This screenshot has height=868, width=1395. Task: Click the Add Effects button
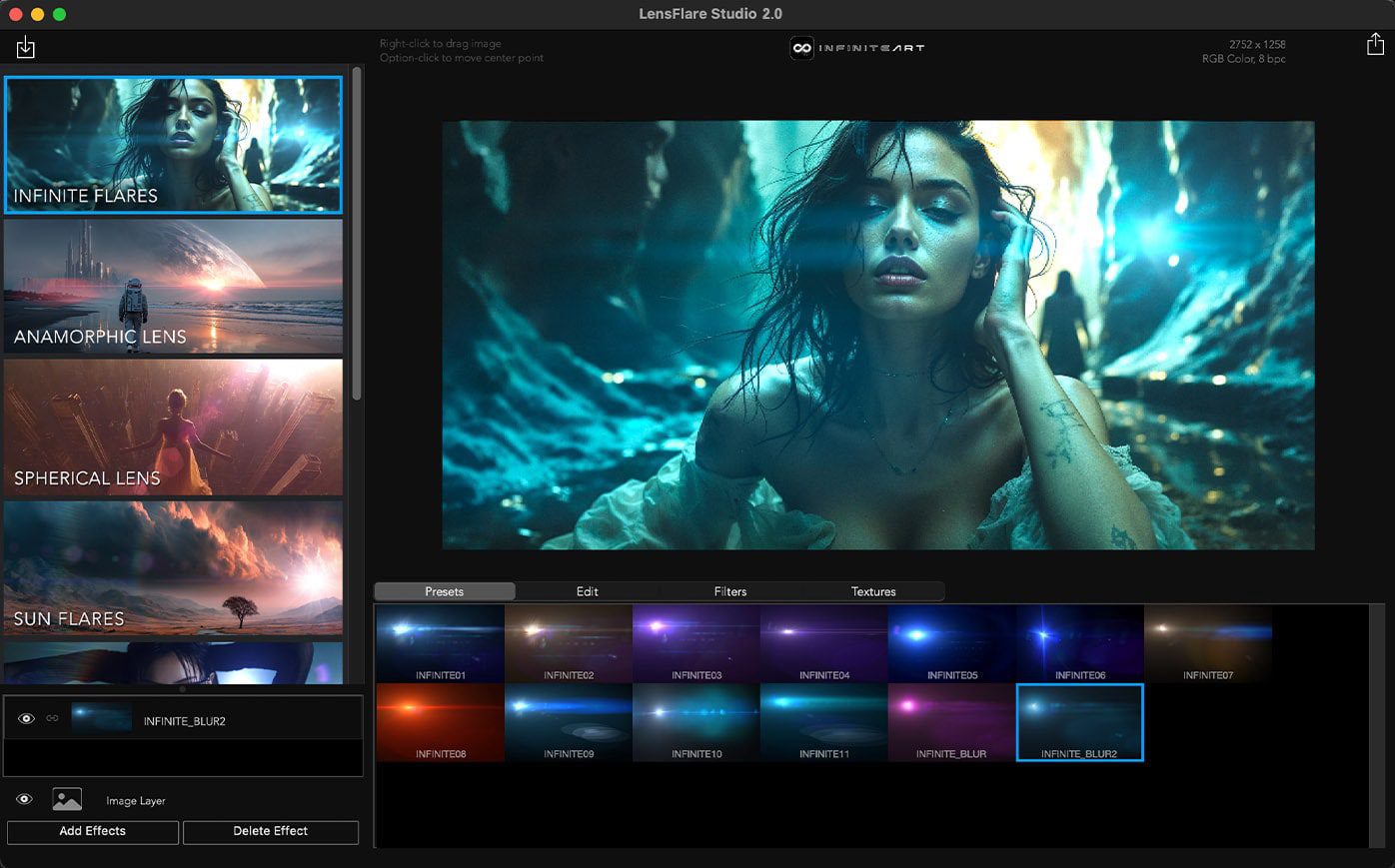click(93, 831)
